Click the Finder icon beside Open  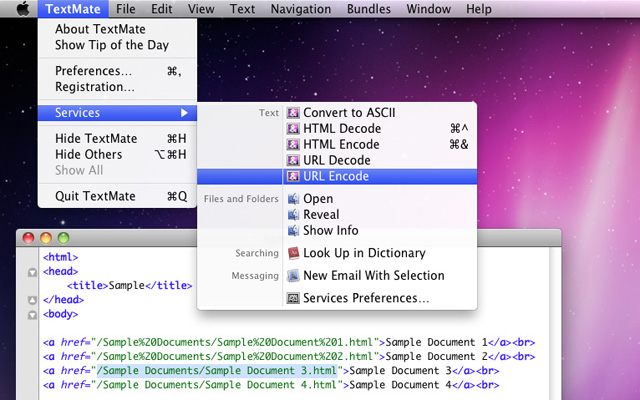tap(293, 199)
